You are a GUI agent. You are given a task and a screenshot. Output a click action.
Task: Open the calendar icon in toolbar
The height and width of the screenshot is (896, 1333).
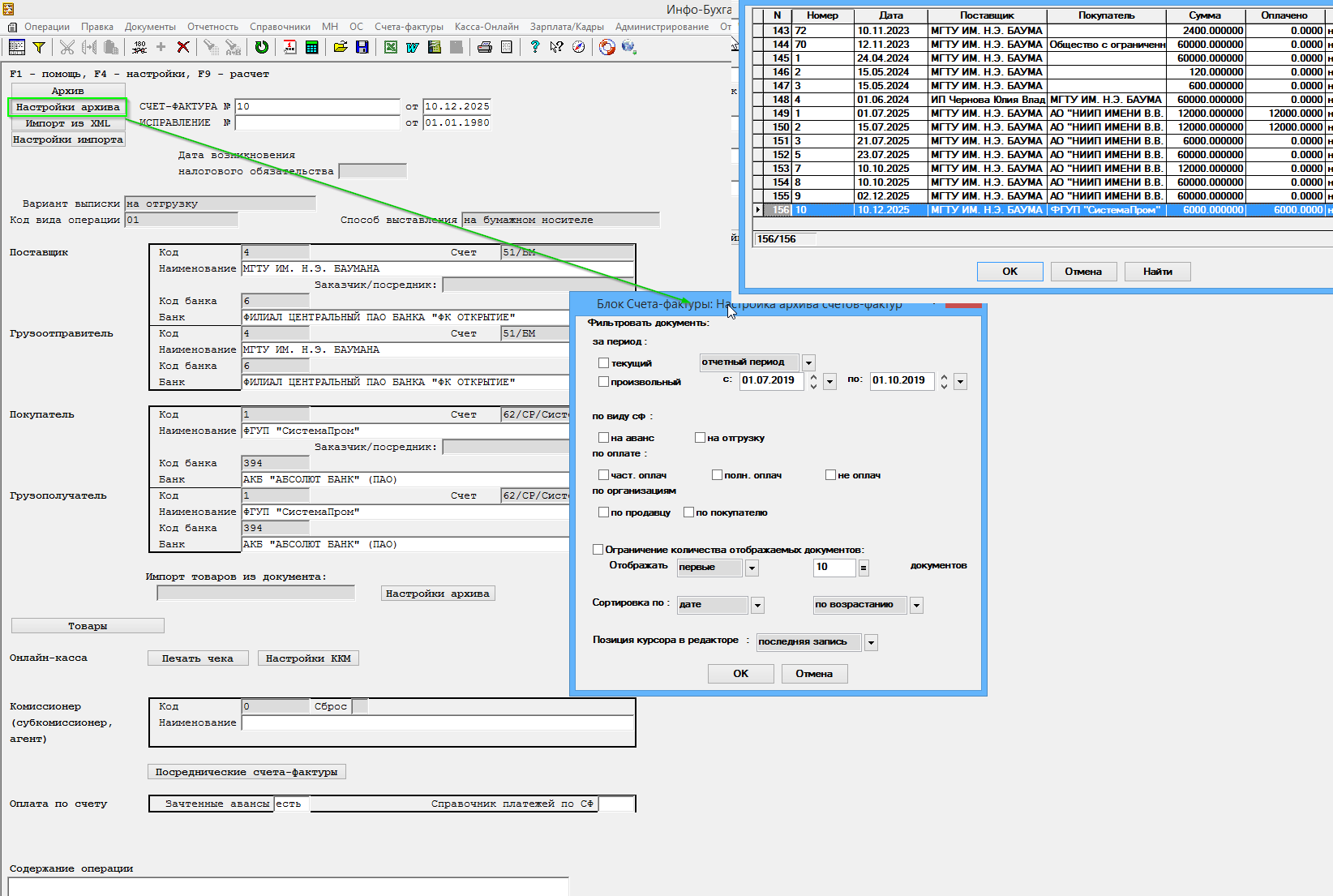point(289,47)
